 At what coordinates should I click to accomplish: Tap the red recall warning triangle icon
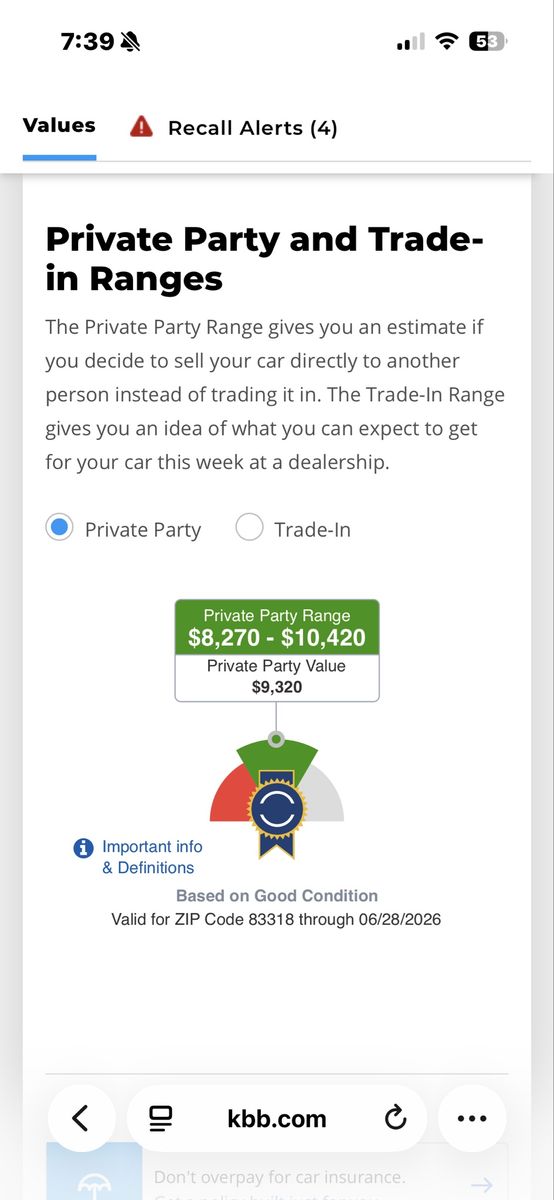[142, 127]
